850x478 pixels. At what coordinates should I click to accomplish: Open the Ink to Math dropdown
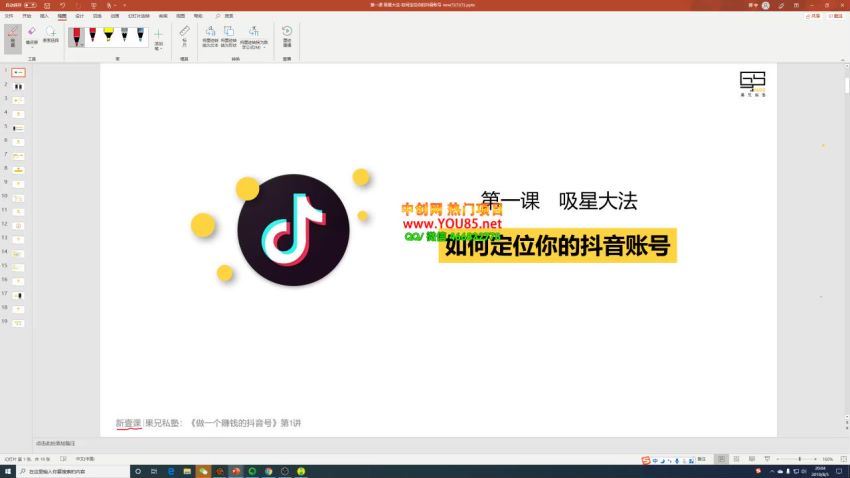coord(254,37)
